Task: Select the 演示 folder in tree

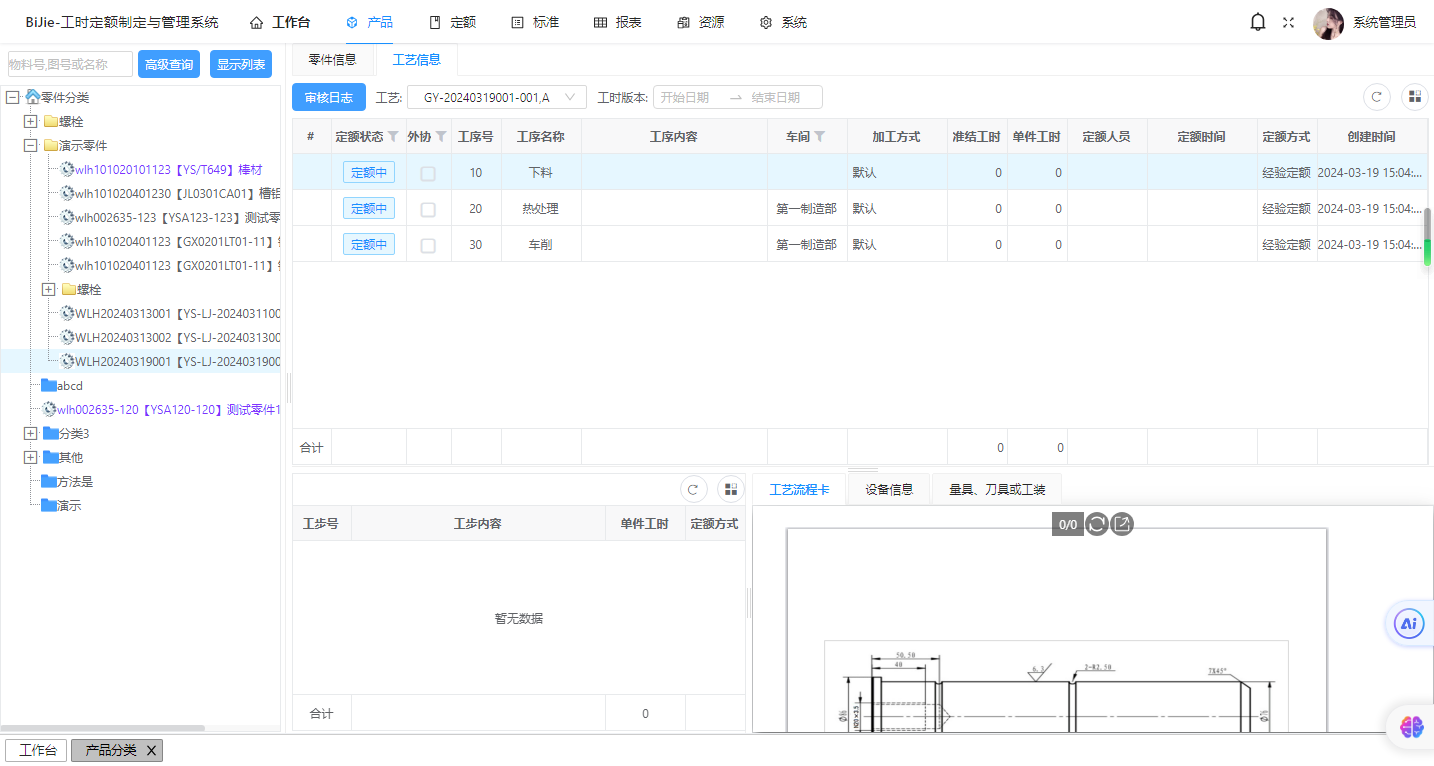Action: pyautogui.click(x=69, y=505)
